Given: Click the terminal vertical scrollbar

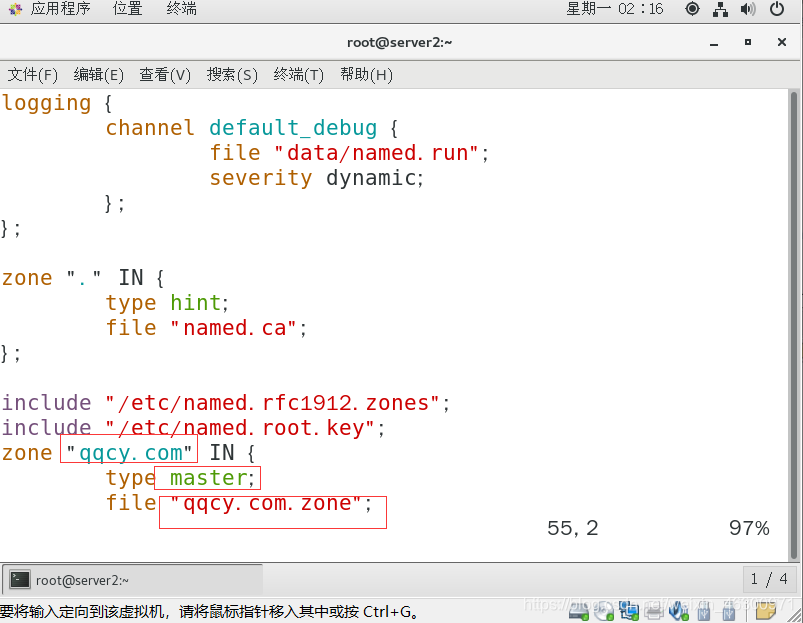Looking at the screenshot, I should (793, 324).
